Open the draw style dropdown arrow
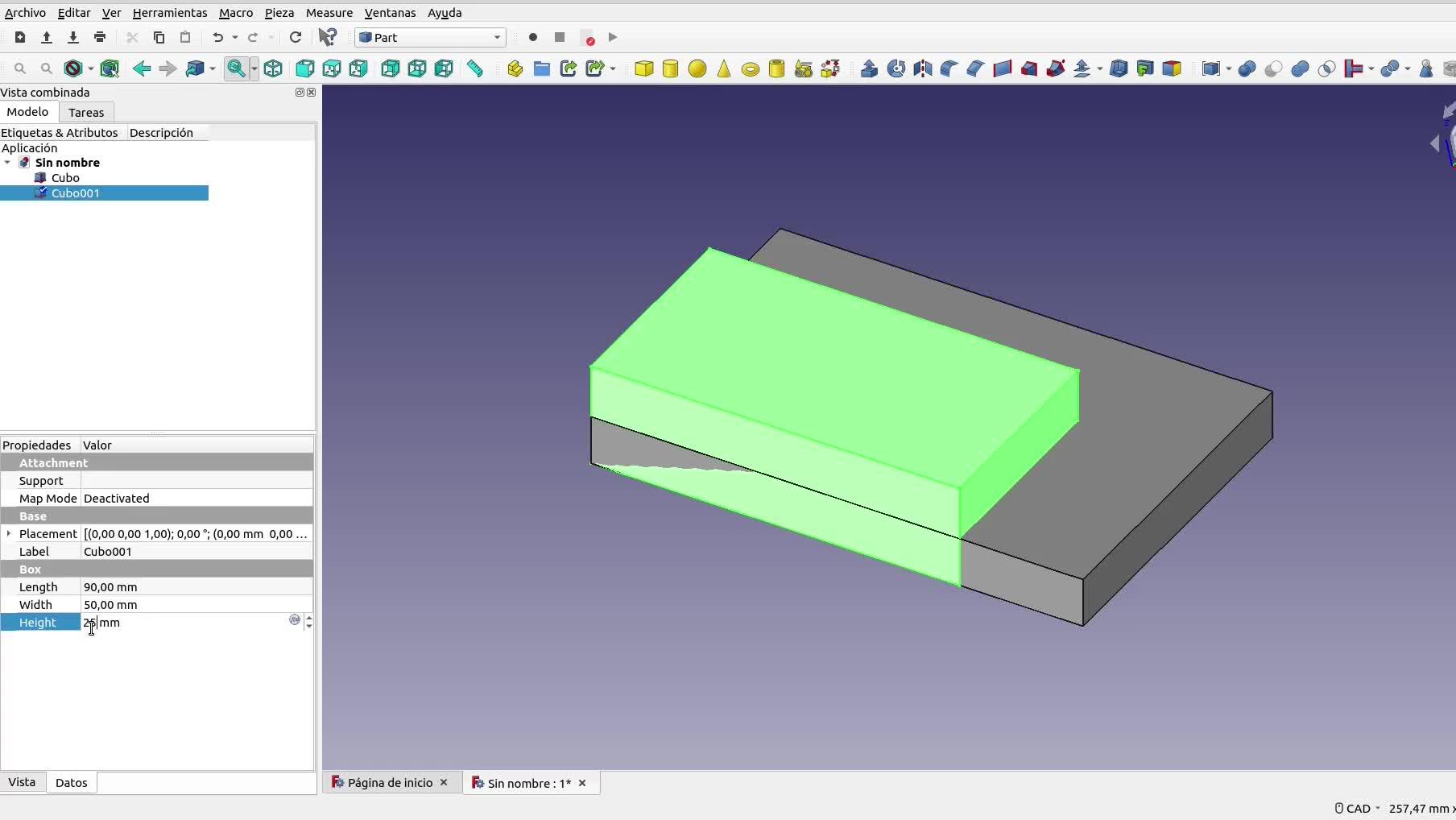 pyautogui.click(x=90, y=69)
